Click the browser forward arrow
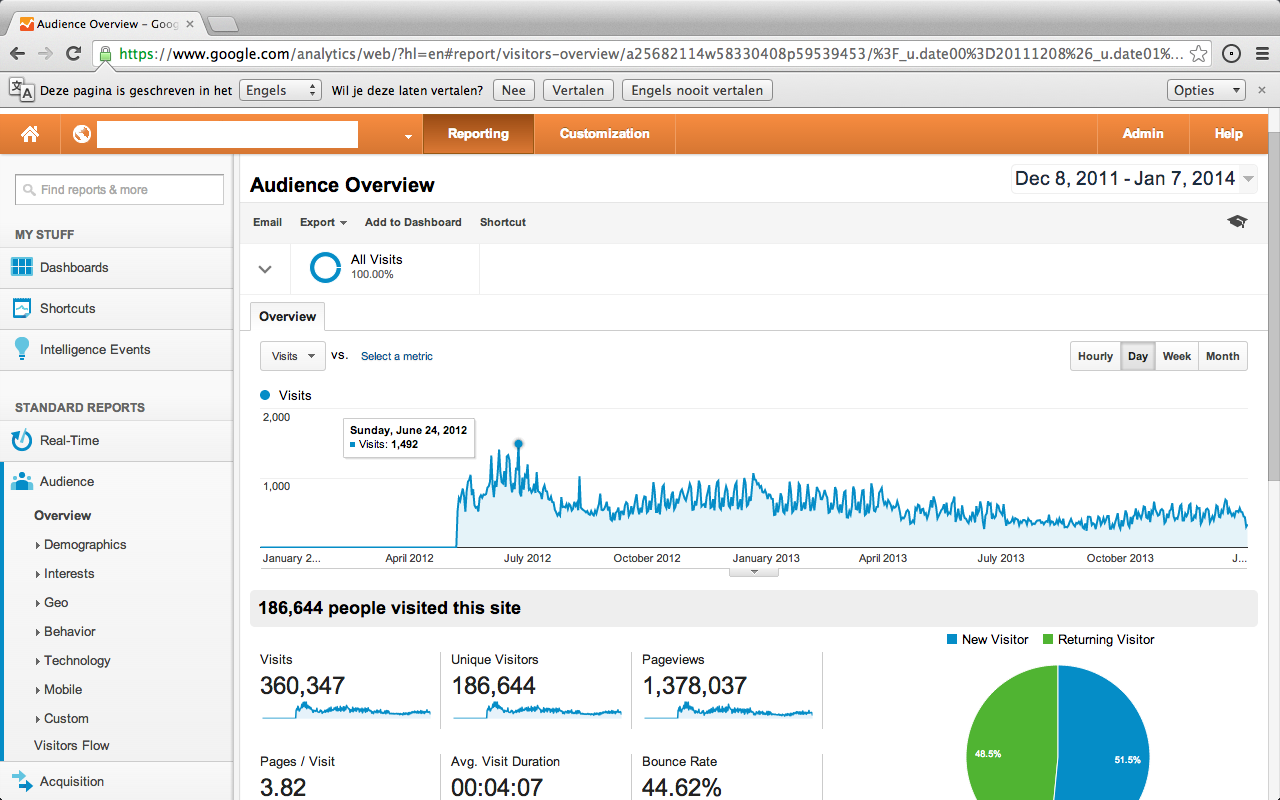The image size is (1280, 800). pos(45,54)
